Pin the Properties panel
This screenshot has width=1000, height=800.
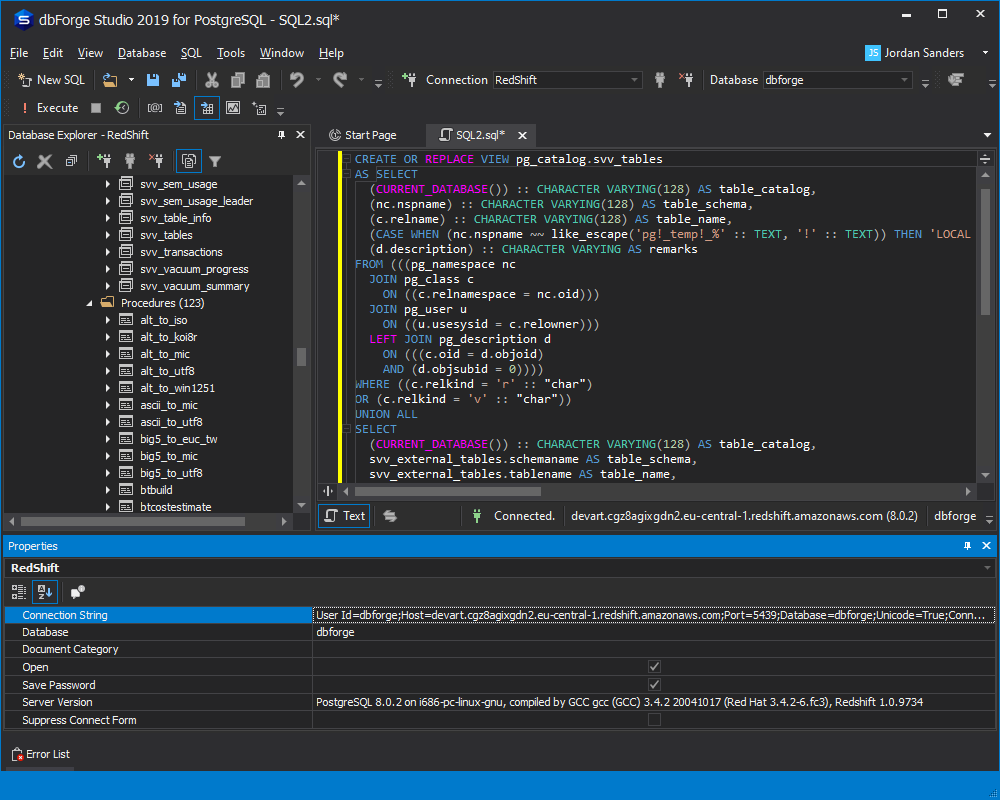(967, 546)
